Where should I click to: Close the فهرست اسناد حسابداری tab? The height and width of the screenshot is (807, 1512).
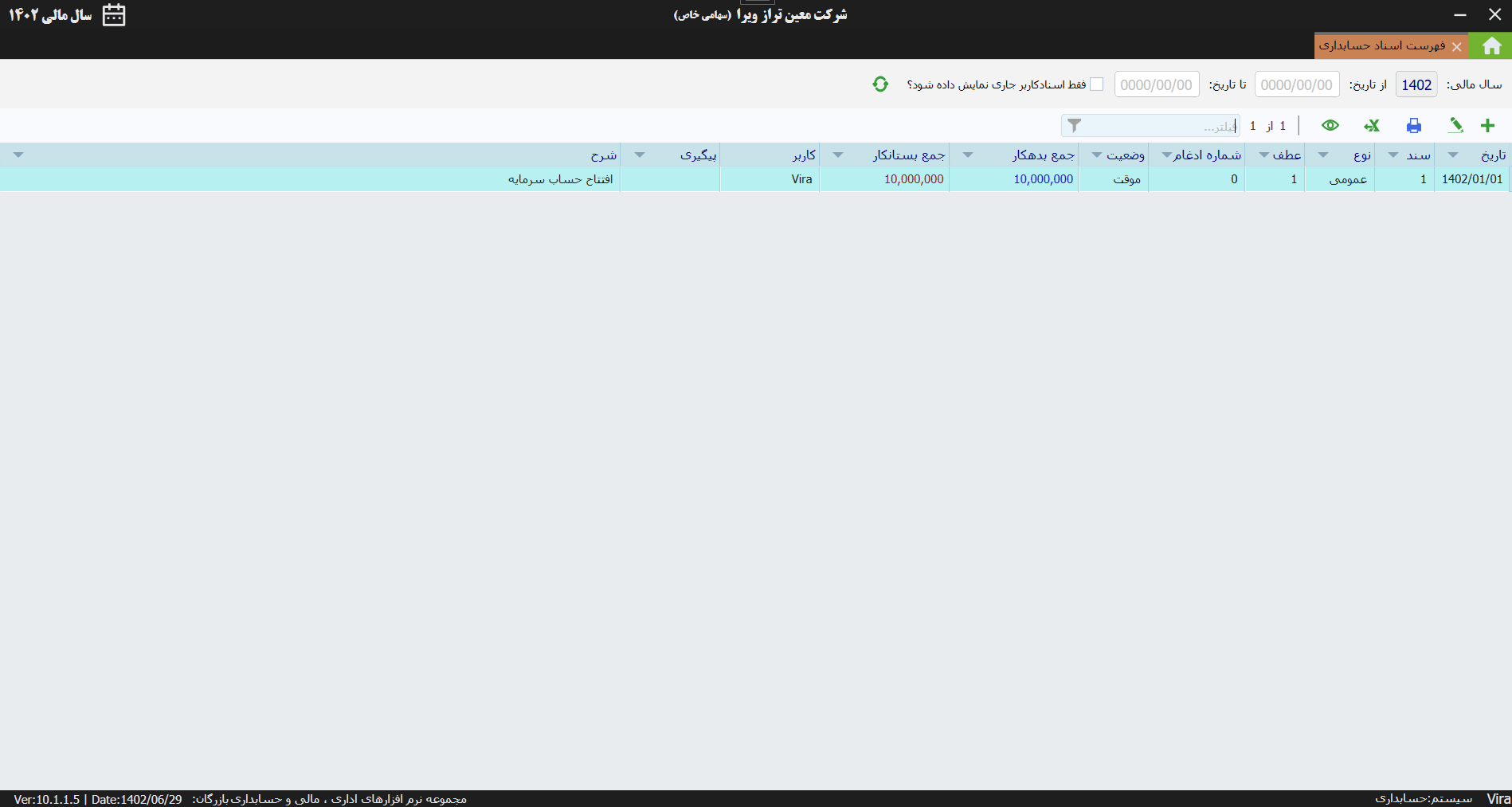[1456, 47]
